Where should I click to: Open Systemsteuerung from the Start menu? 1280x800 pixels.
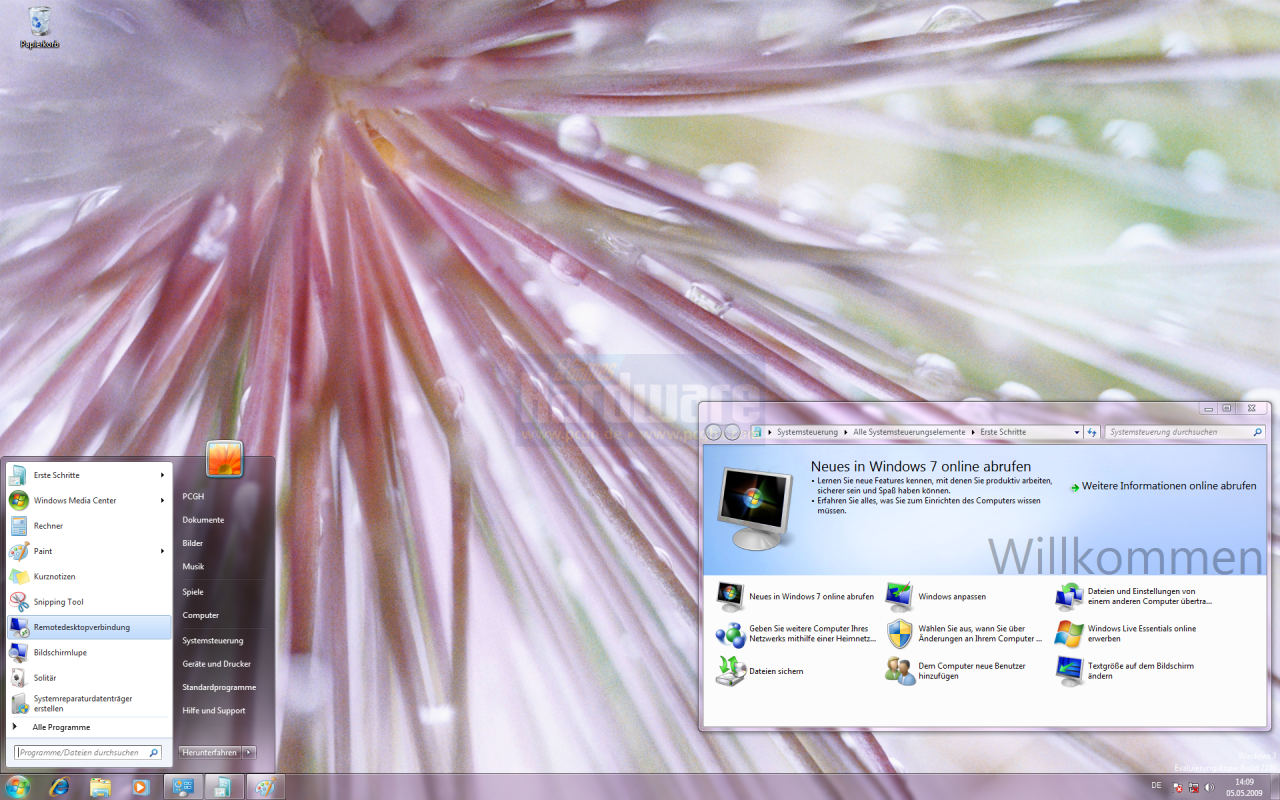(x=213, y=640)
